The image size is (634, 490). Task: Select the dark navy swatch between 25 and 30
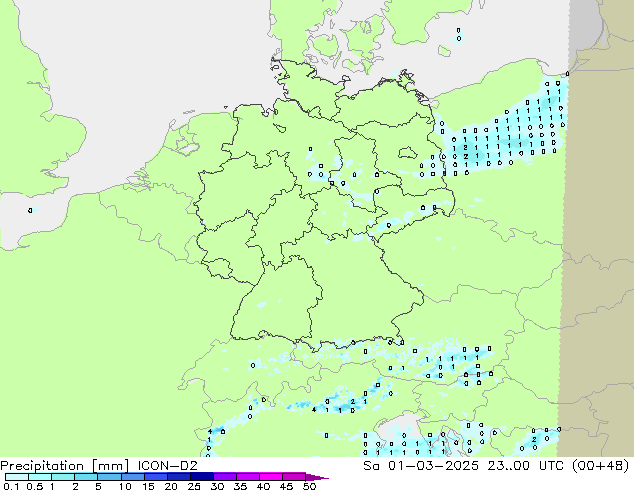(x=201, y=477)
